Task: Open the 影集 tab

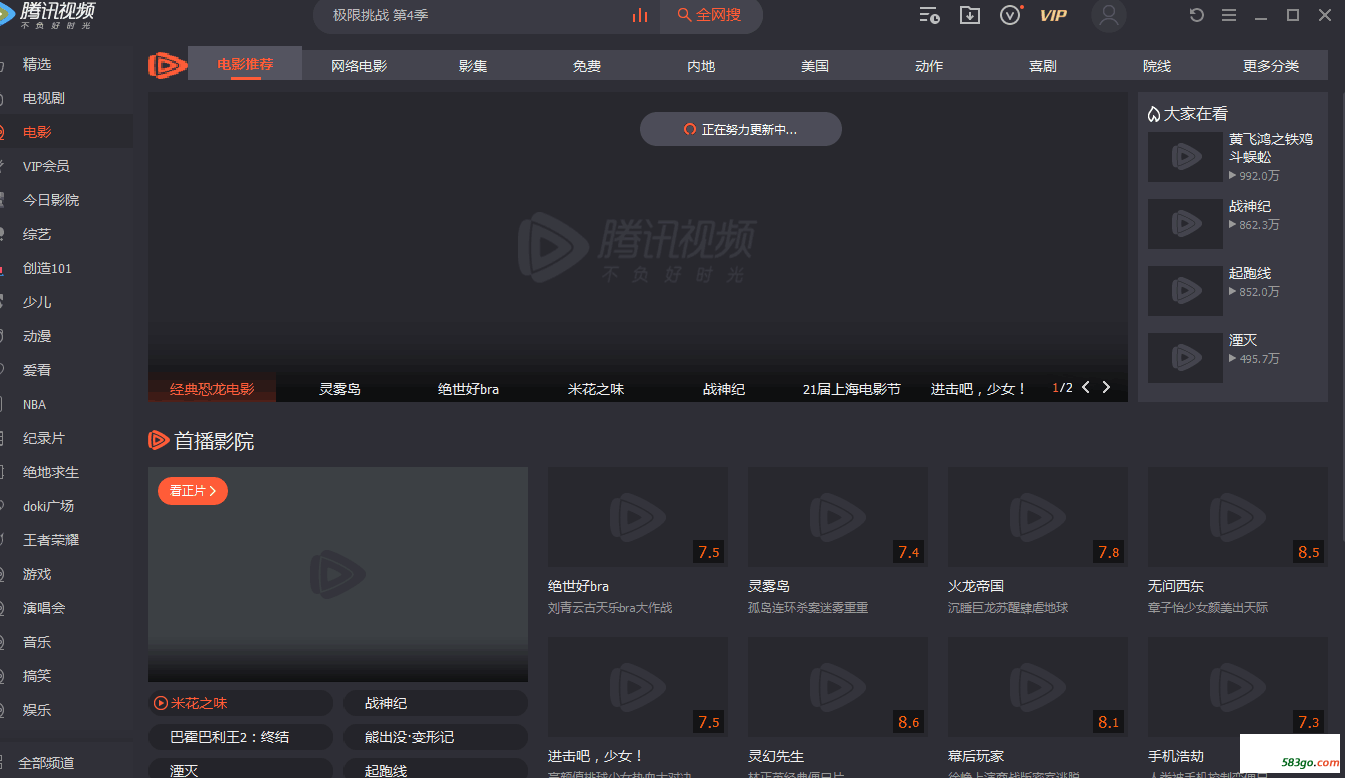Action: pyautogui.click(x=473, y=66)
